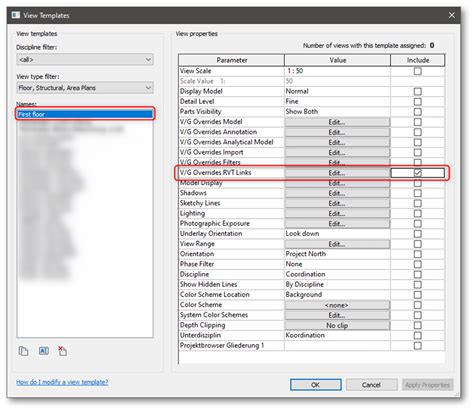Click Edit for V/G Overrides Import
The image size is (474, 411).
(x=337, y=153)
